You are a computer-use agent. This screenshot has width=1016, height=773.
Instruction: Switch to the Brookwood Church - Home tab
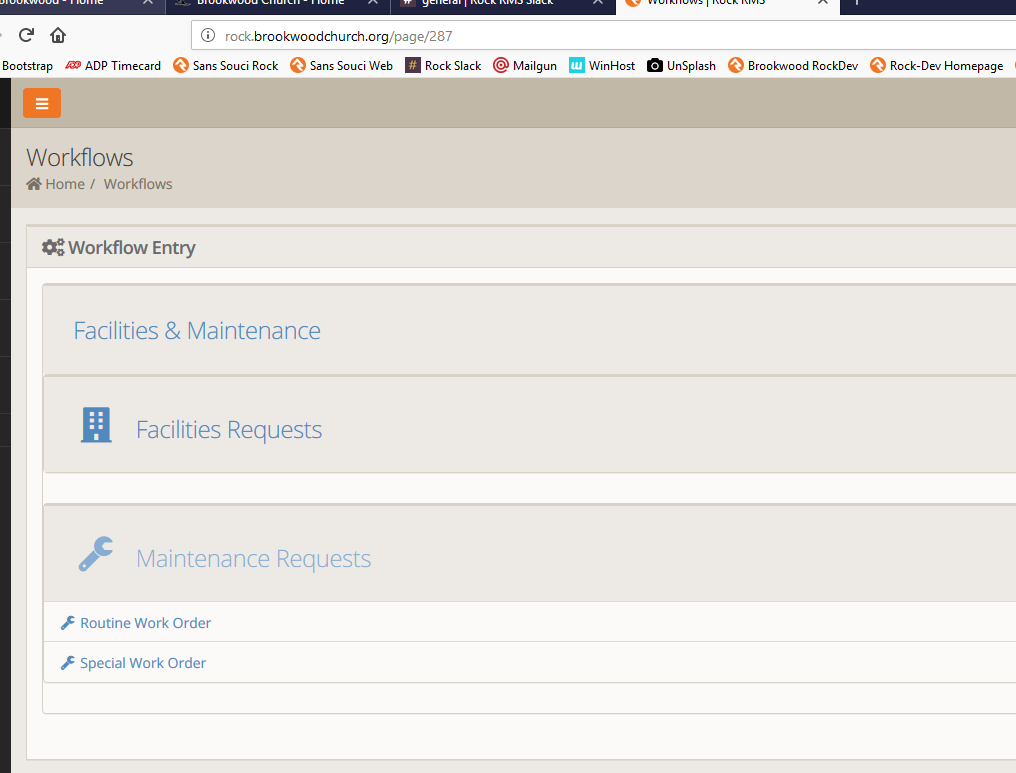(x=270, y=3)
